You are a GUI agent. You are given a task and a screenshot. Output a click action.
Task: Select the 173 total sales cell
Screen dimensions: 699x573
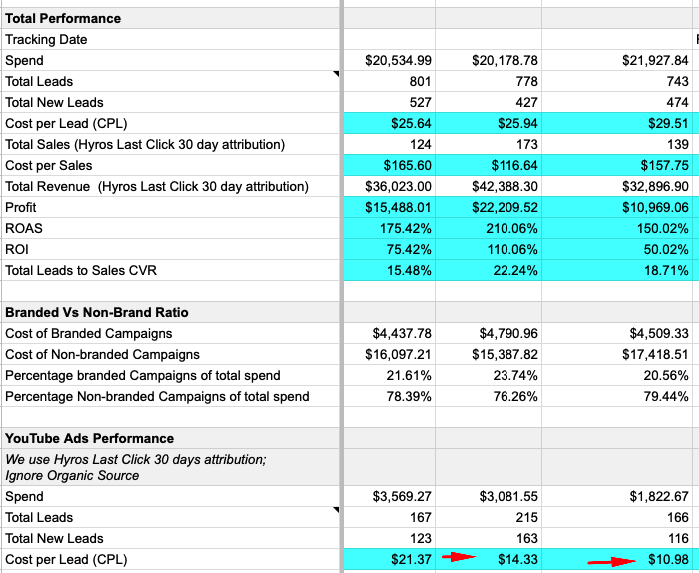[x=489, y=144]
